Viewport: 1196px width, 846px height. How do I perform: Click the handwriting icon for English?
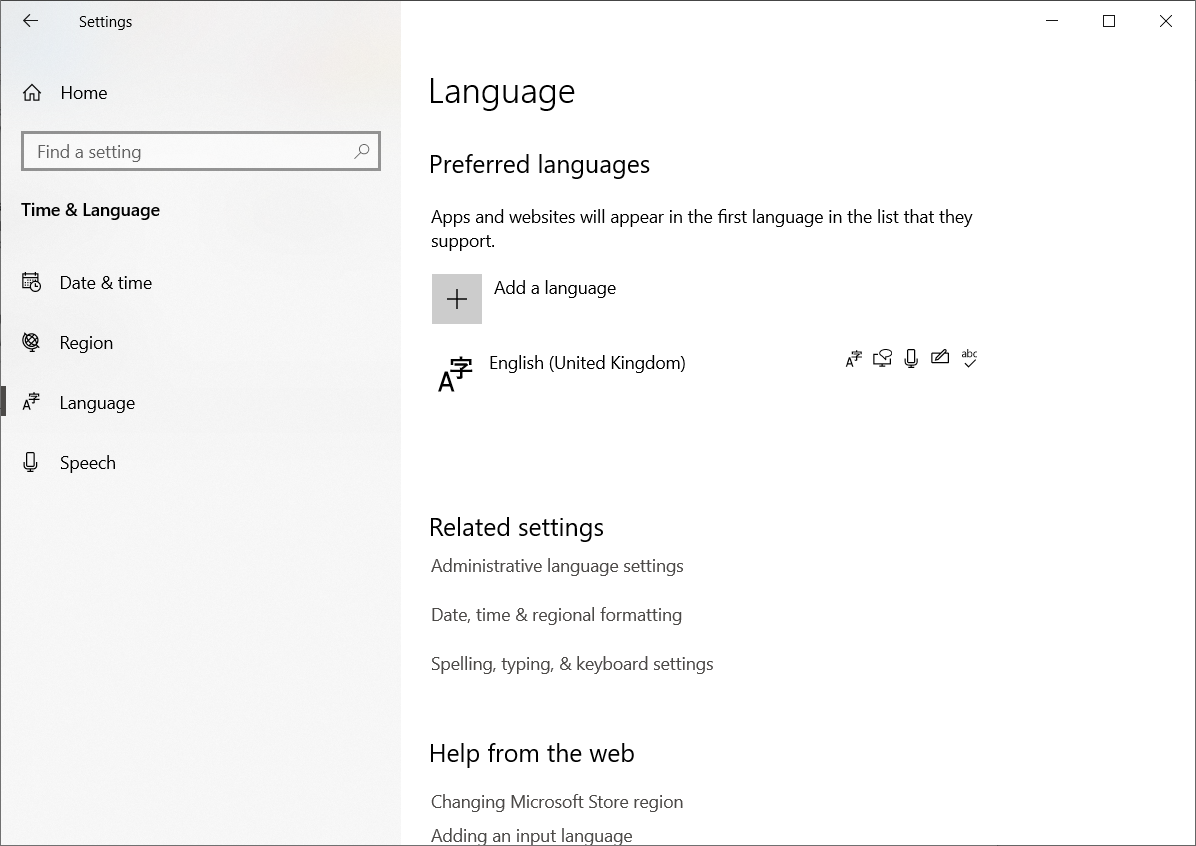click(940, 357)
